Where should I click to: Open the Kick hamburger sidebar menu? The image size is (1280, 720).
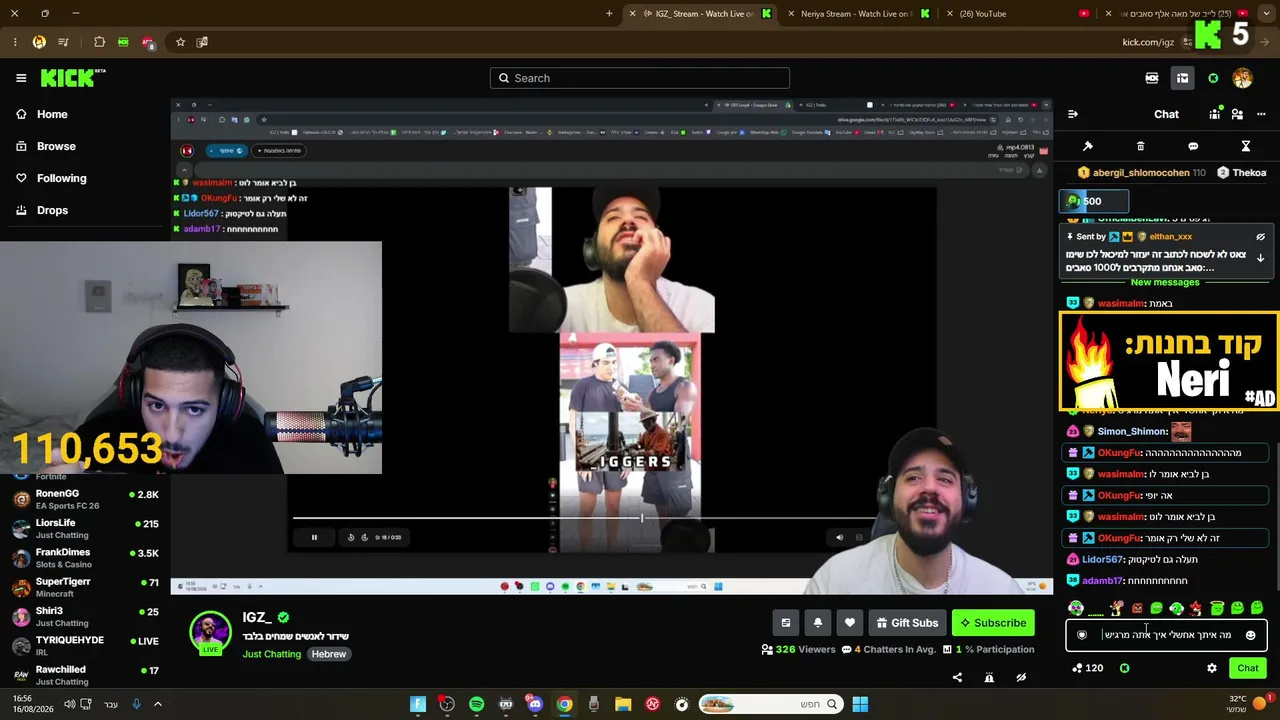[x=21, y=78]
